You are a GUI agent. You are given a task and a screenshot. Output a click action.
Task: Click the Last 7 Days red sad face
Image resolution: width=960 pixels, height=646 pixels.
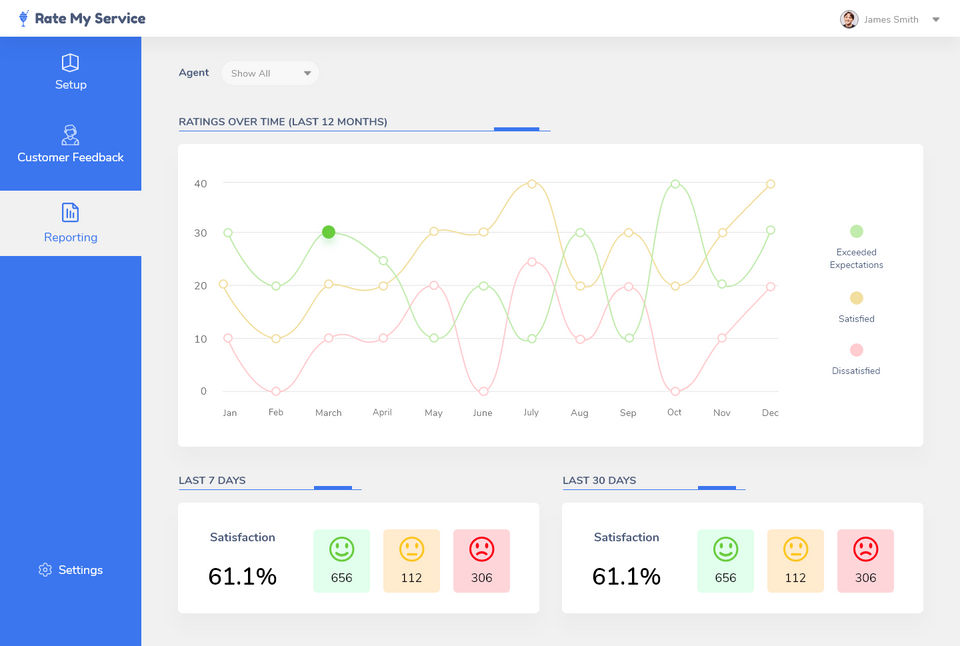coord(482,549)
